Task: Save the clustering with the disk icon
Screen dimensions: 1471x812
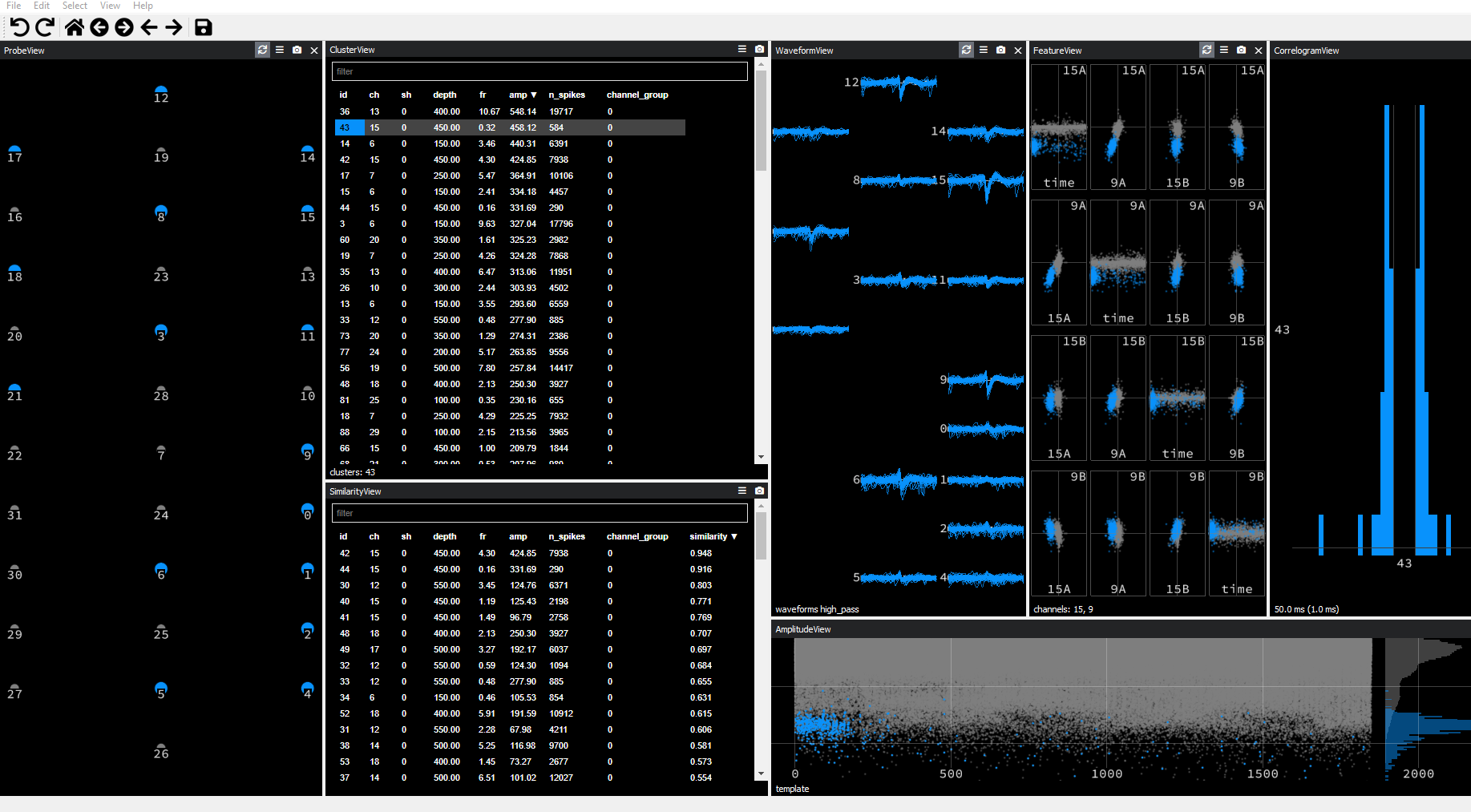Action: pos(203,27)
